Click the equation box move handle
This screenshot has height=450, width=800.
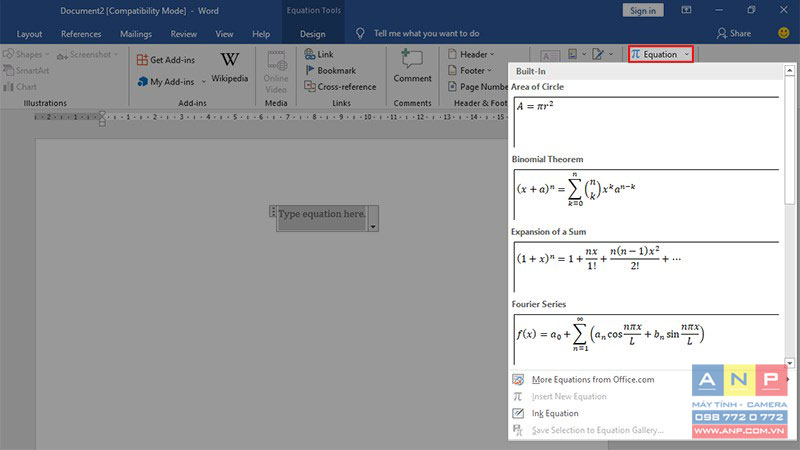point(272,212)
